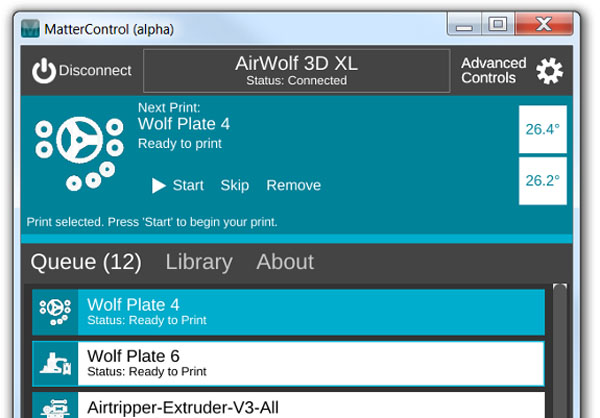
Task: Click the large Wolf Plate 4 preview thumbnail
Action: pyautogui.click(x=79, y=153)
